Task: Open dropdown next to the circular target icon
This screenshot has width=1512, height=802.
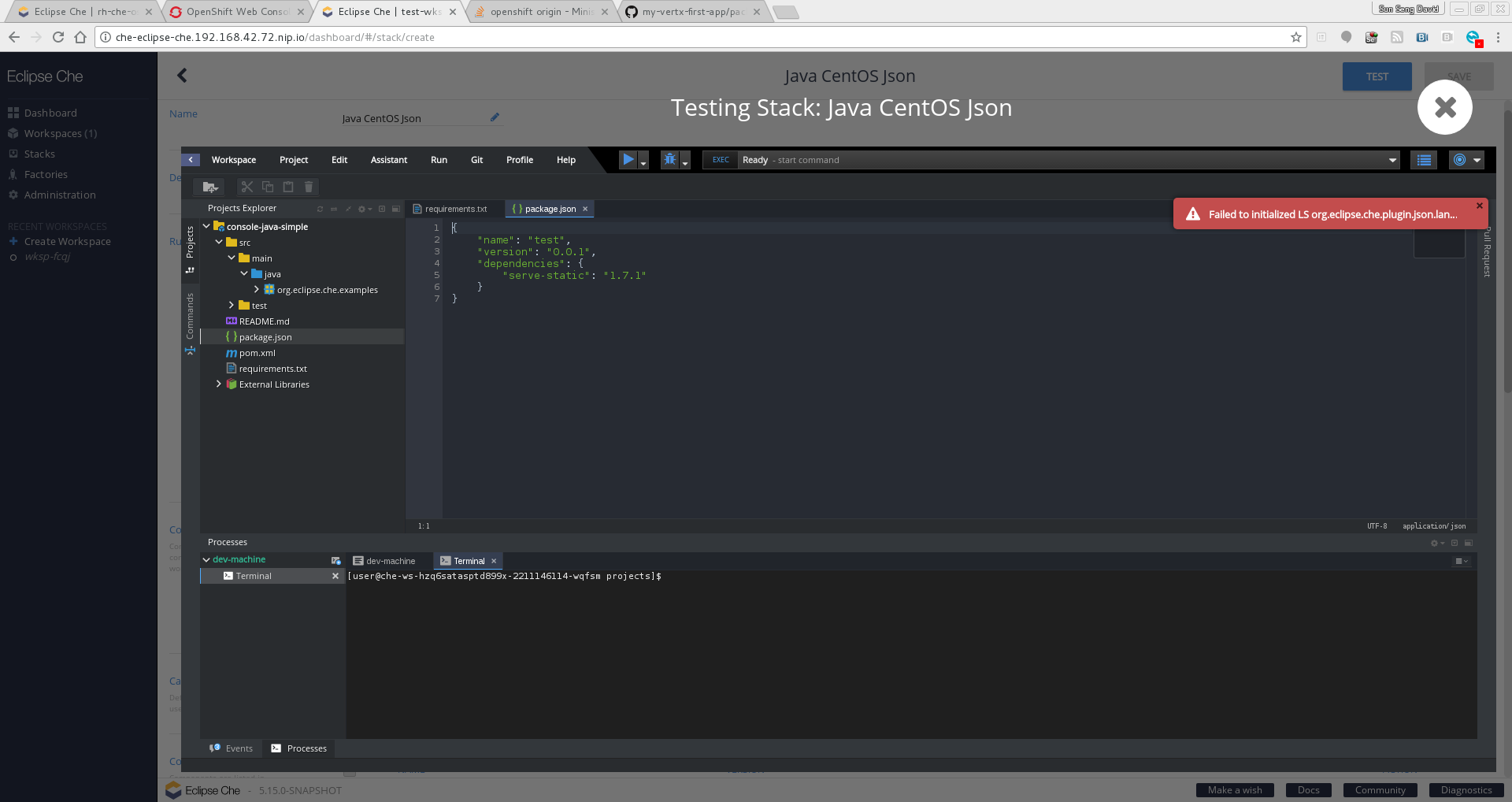Action: (x=1477, y=160)
